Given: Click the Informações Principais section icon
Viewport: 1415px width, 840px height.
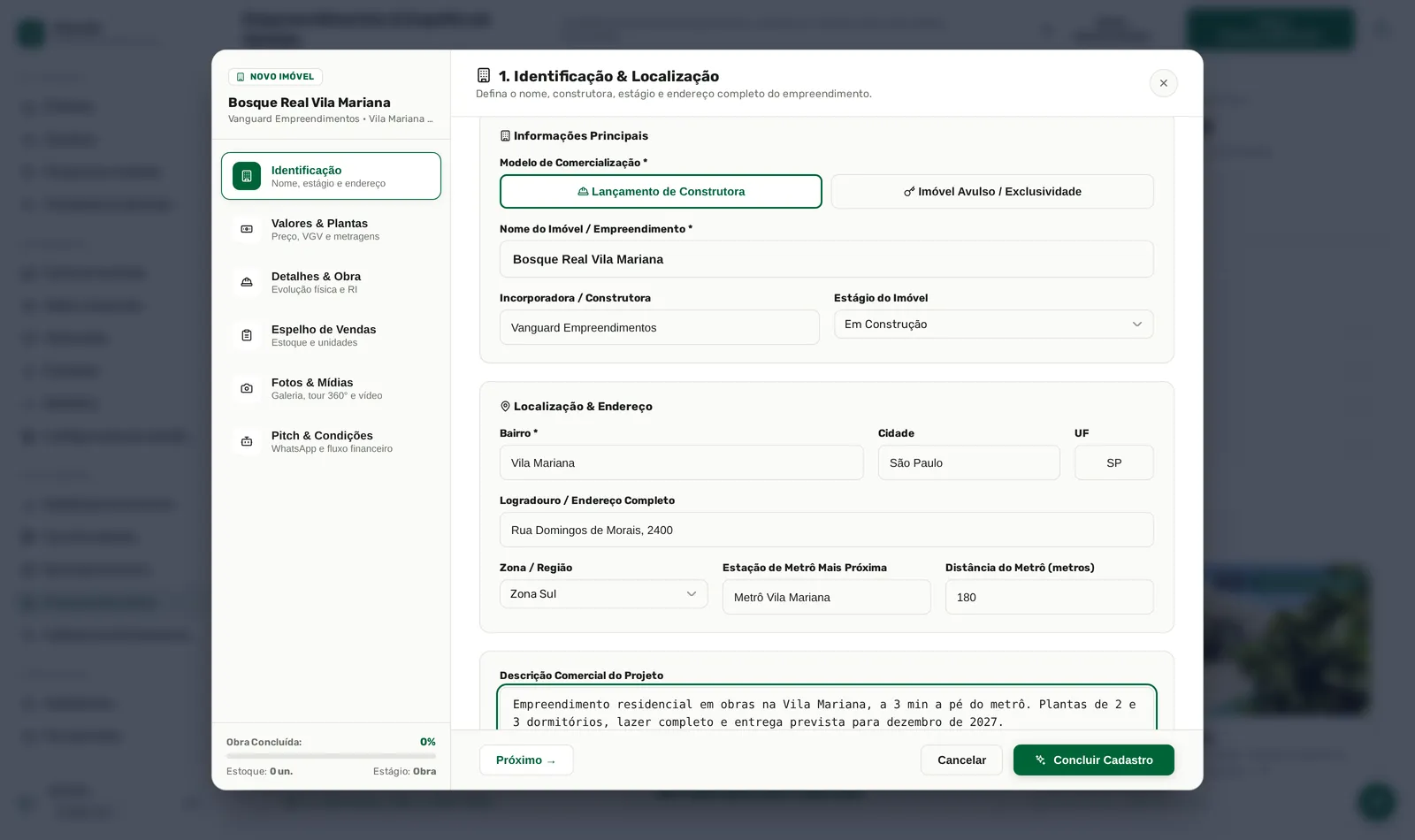Looking at the screenshot, I should [505, 136].
